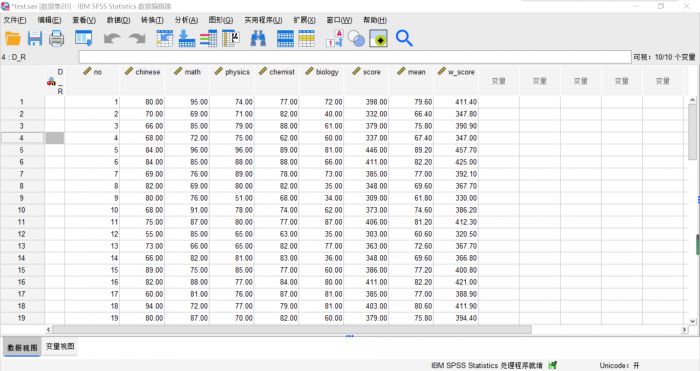Select row header 10
This screenshot has width=700, height=371.
click(22, 210)
